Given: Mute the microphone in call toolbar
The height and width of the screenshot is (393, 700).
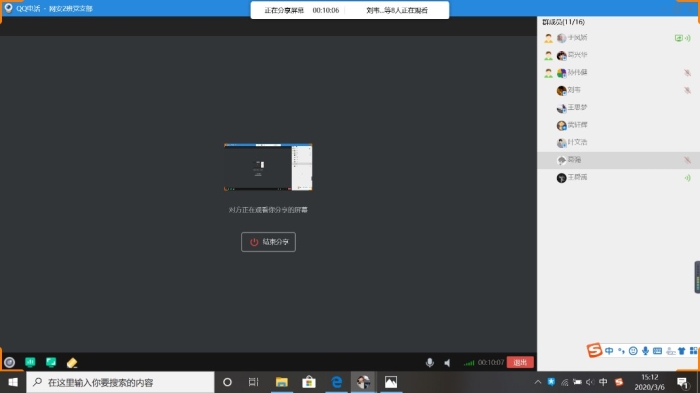Looking at the screenshot, I should (x=429, y=363).
